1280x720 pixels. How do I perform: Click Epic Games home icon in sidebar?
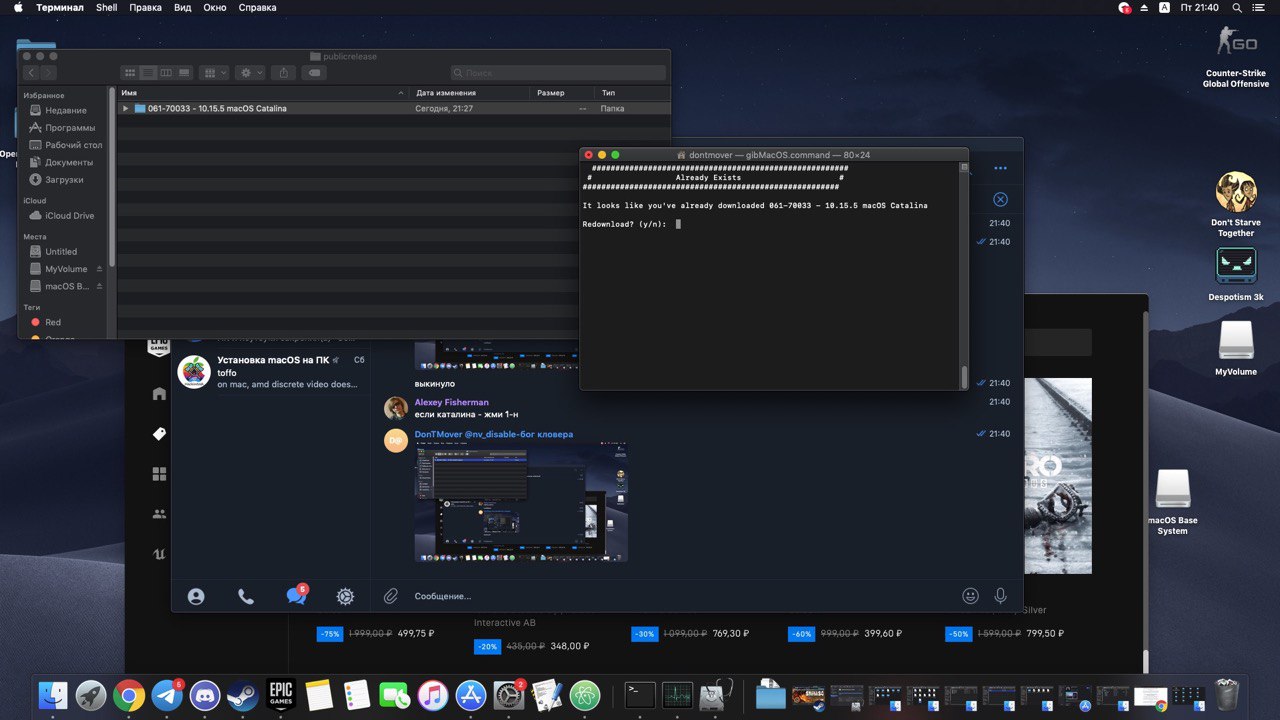click(x=159, y=394)
